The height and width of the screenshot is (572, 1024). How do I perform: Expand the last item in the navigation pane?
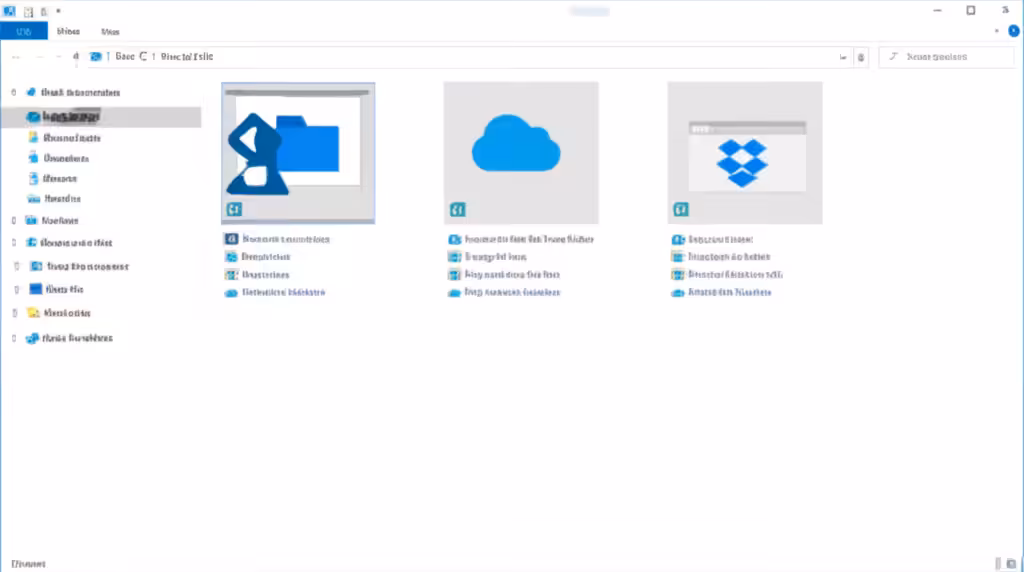tap(14, 338)
